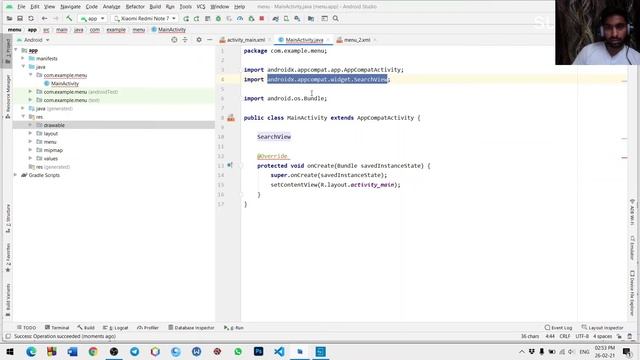Click locate-file target icon in Project panel
This screenshot has width=640, height=360.
174,40
